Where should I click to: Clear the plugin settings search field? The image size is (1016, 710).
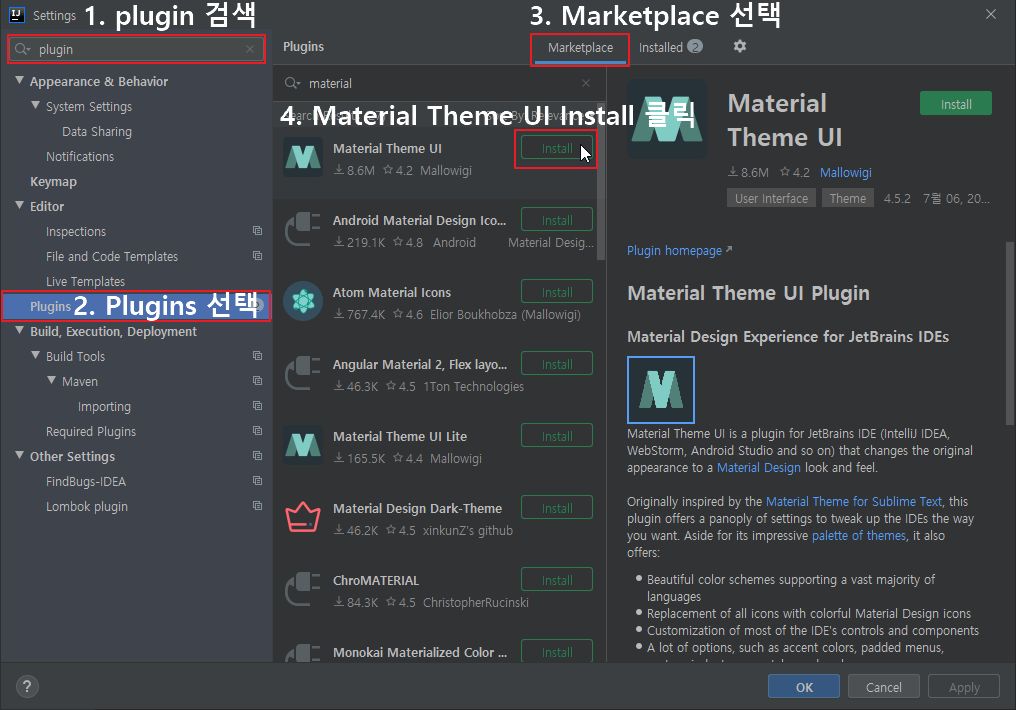(x=250, y=49)
